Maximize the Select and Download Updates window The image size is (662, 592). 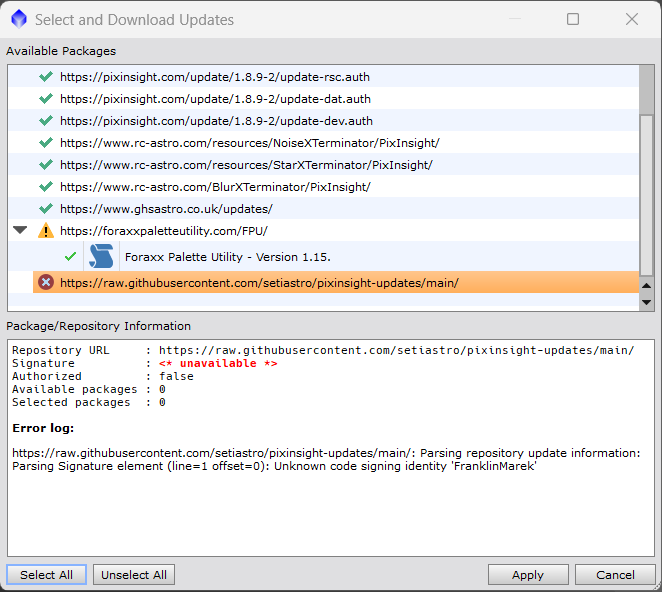point(573,19)
